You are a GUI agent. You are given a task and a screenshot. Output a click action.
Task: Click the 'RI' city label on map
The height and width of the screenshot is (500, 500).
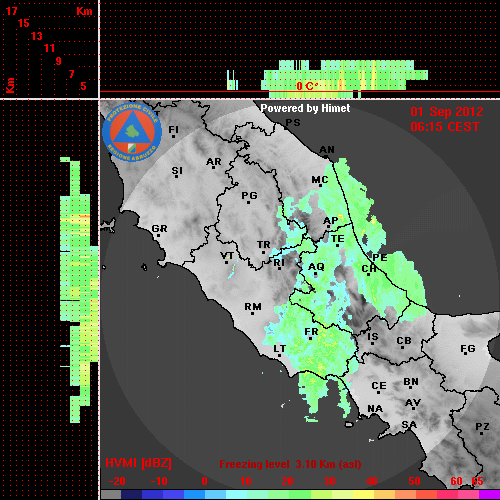279,263
